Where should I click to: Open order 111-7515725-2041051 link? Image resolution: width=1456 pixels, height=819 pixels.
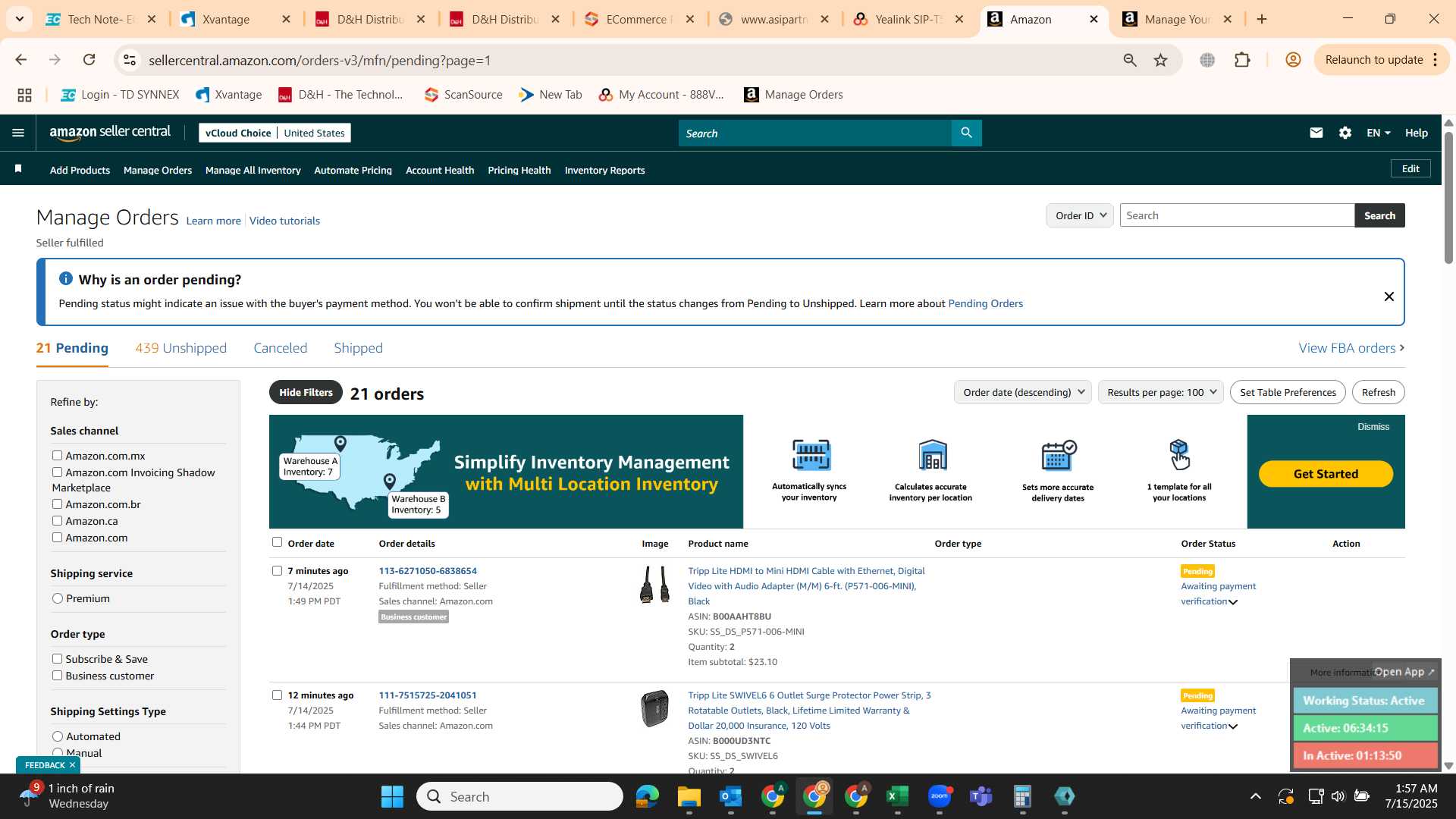click(x=428, y=695)
